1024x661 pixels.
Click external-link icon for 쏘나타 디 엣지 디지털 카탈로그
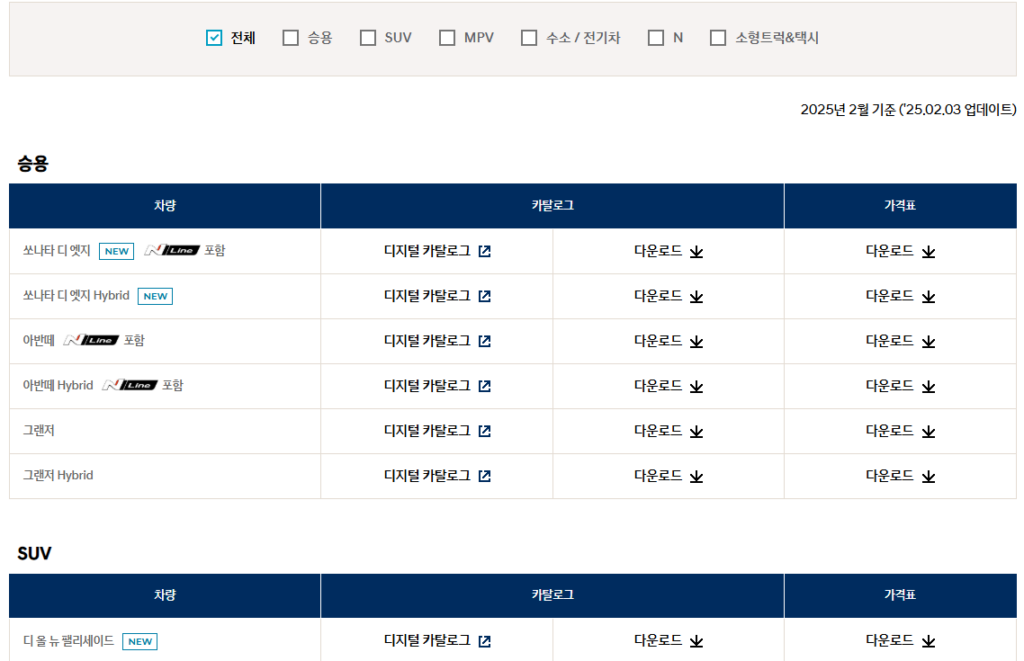tap(485, 252)
